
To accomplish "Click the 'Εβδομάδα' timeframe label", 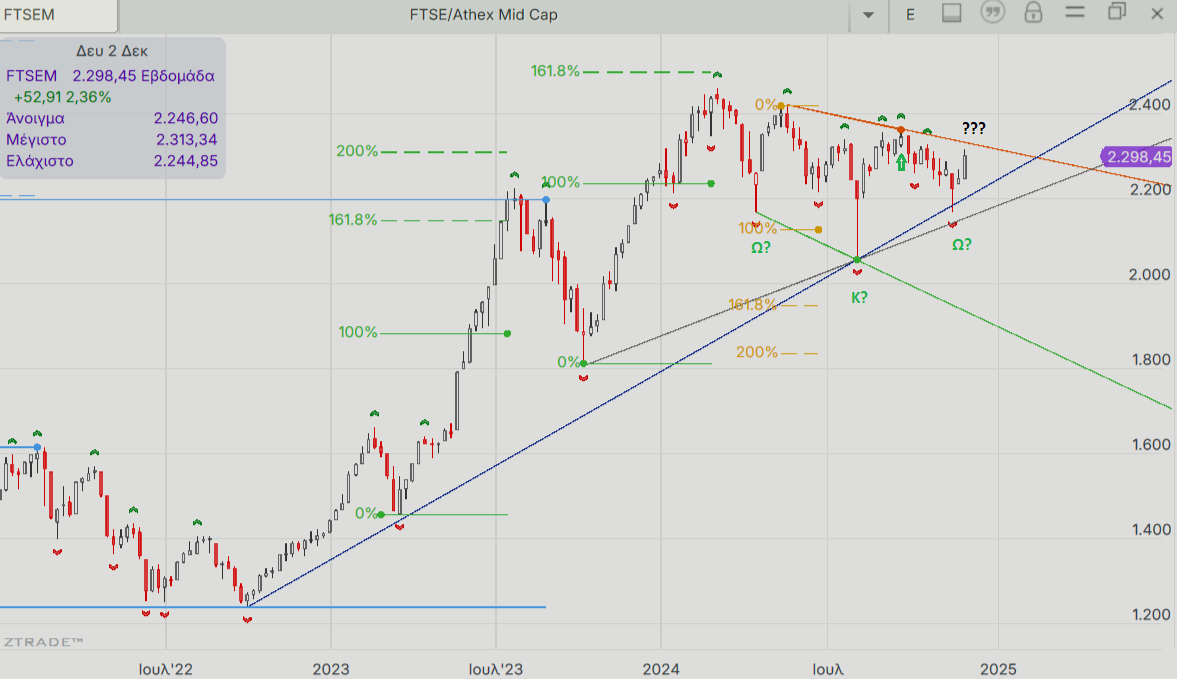I will [178, 76].
